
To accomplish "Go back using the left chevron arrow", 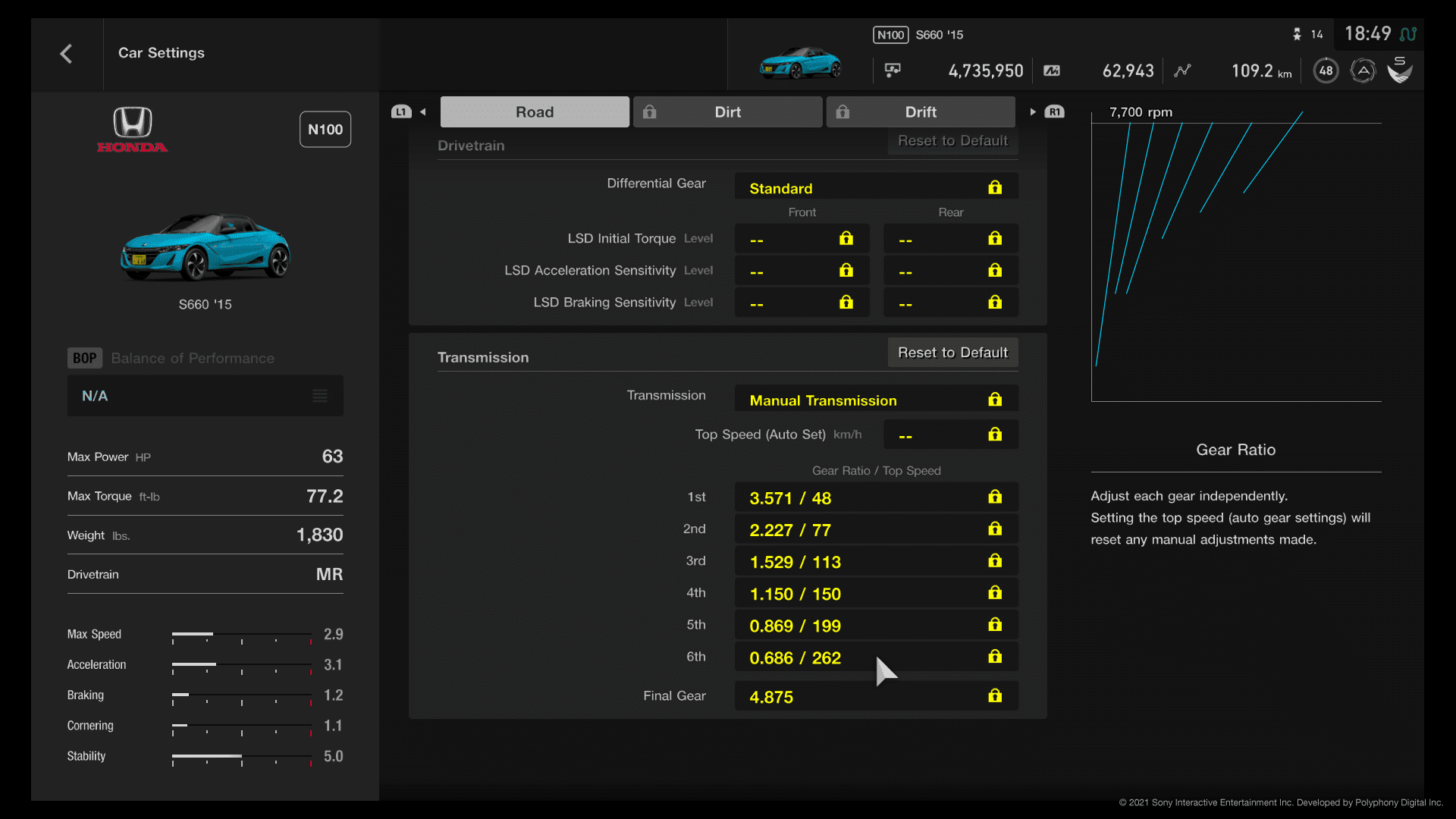I will coord(66,53).
